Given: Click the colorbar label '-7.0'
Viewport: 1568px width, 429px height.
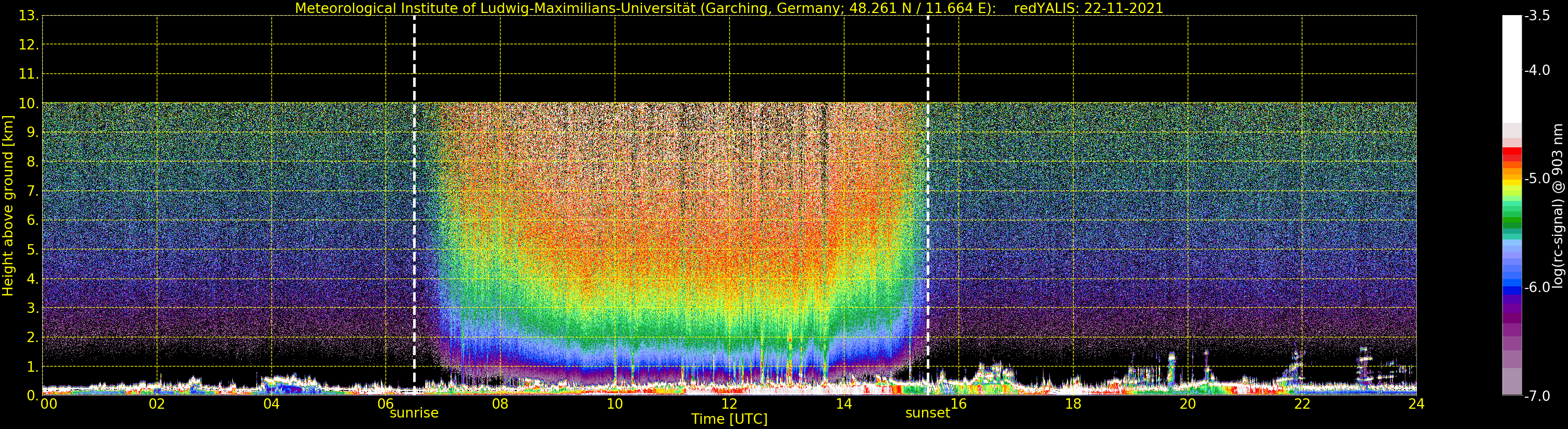Looking at the screenshot, I should 1537,396.
